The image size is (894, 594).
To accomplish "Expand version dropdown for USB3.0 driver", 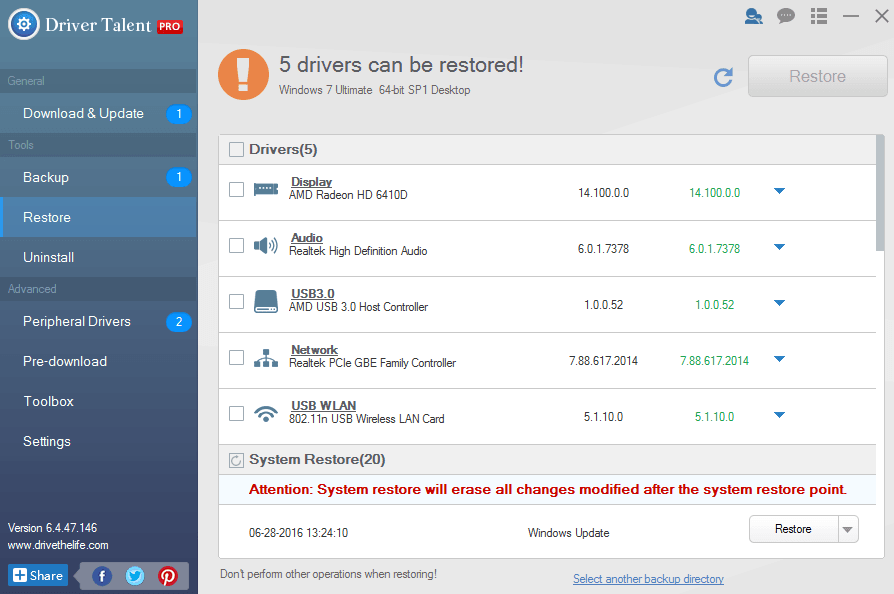I will (x=779, y=303).
